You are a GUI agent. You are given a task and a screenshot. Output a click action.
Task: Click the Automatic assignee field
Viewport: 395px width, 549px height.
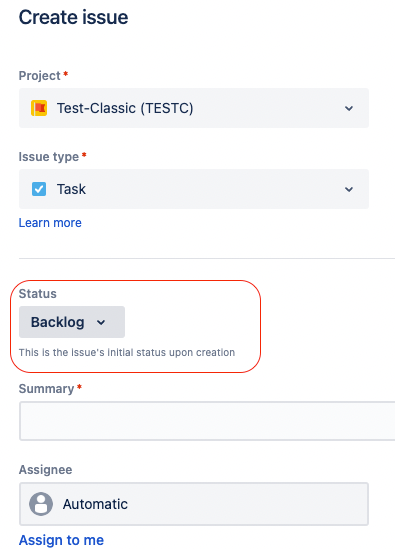(194, 504)
